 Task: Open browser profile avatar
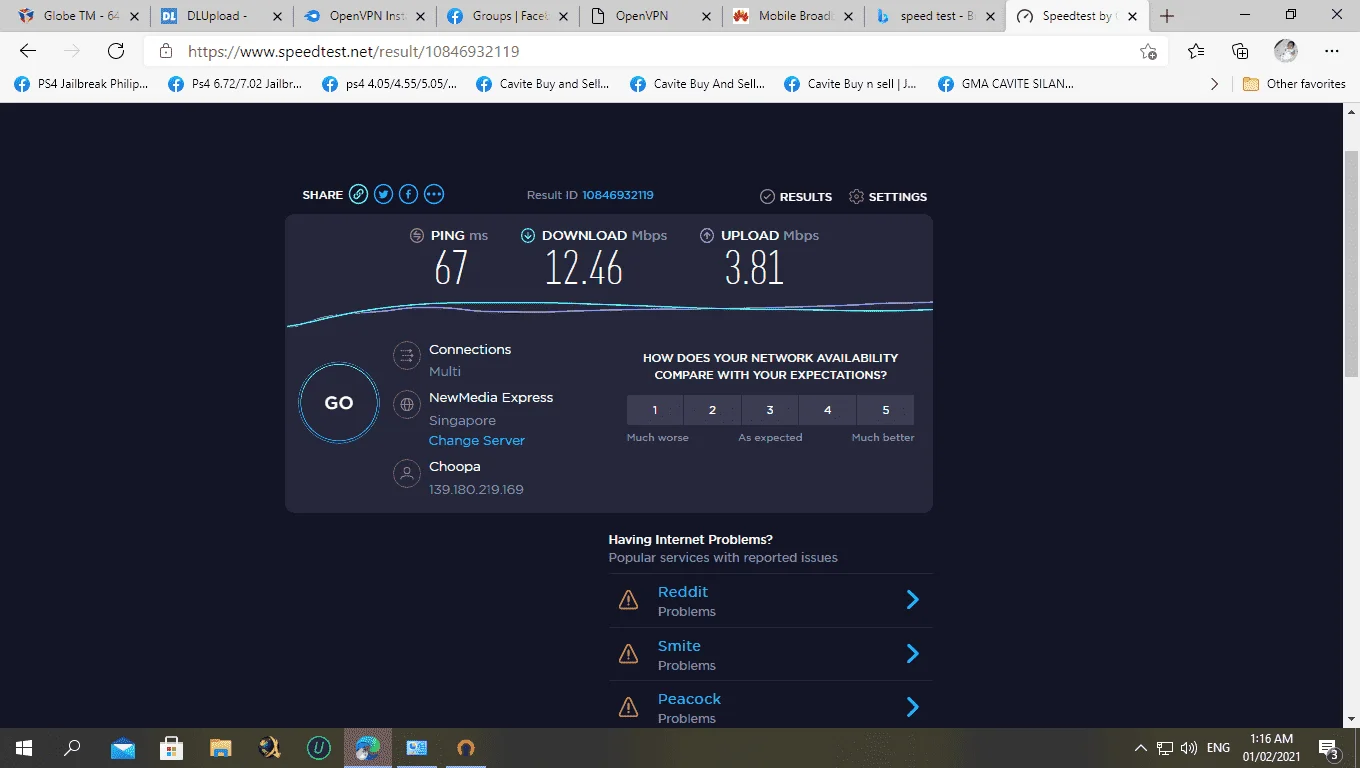coord(1285,51)
